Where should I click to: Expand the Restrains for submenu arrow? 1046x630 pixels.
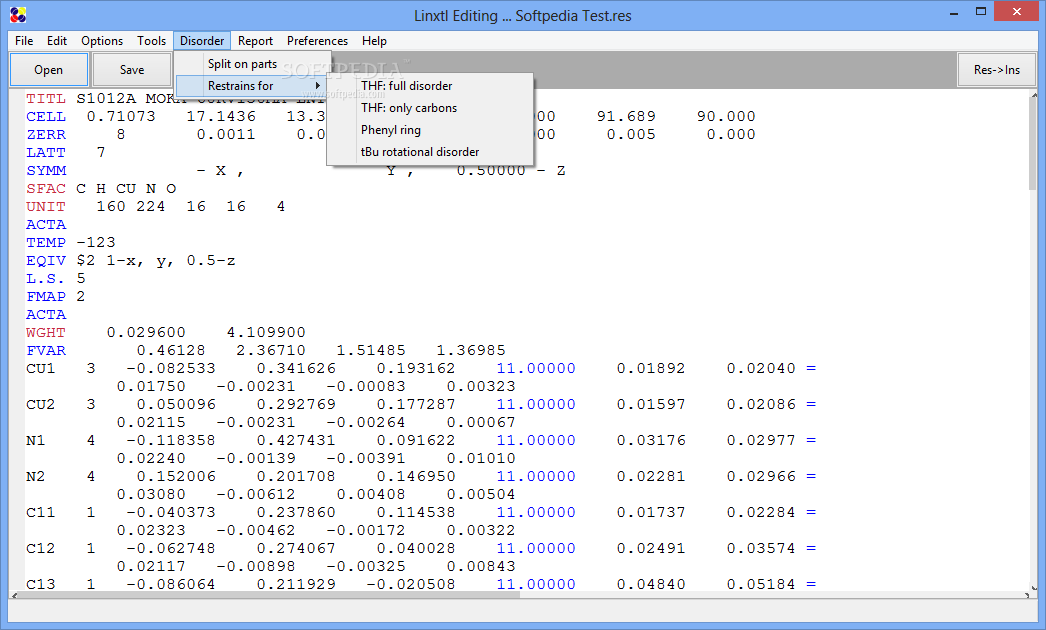click(x=318, y=85)
